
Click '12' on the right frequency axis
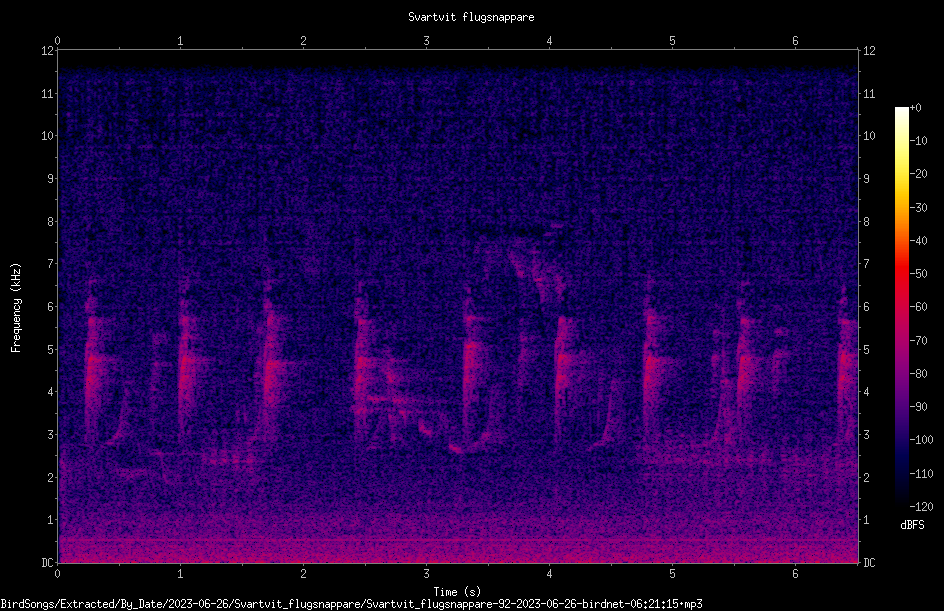point(869,51)
